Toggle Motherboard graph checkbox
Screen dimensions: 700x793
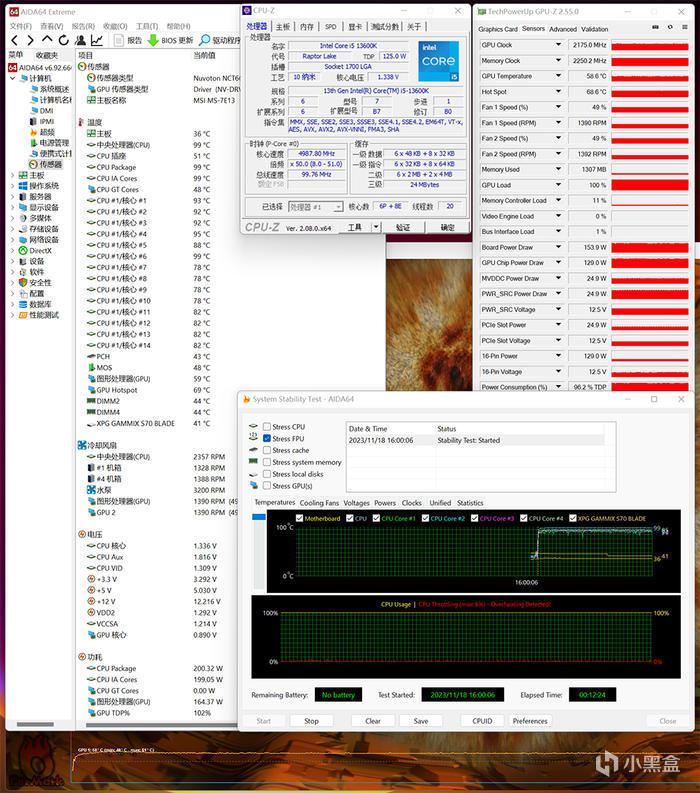tap(299, 518)
